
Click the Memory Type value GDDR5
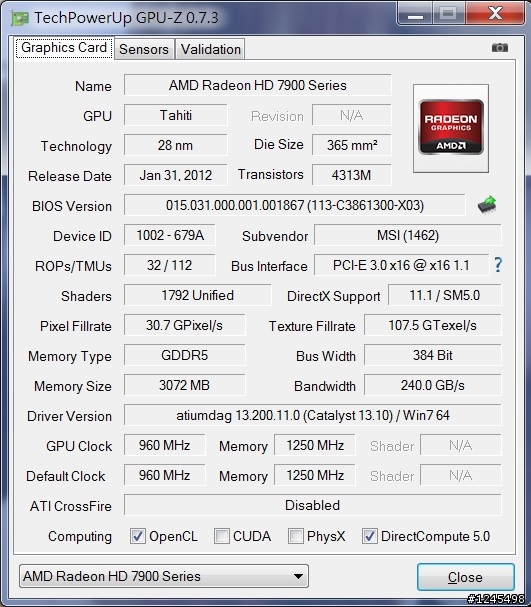[185, 355]
